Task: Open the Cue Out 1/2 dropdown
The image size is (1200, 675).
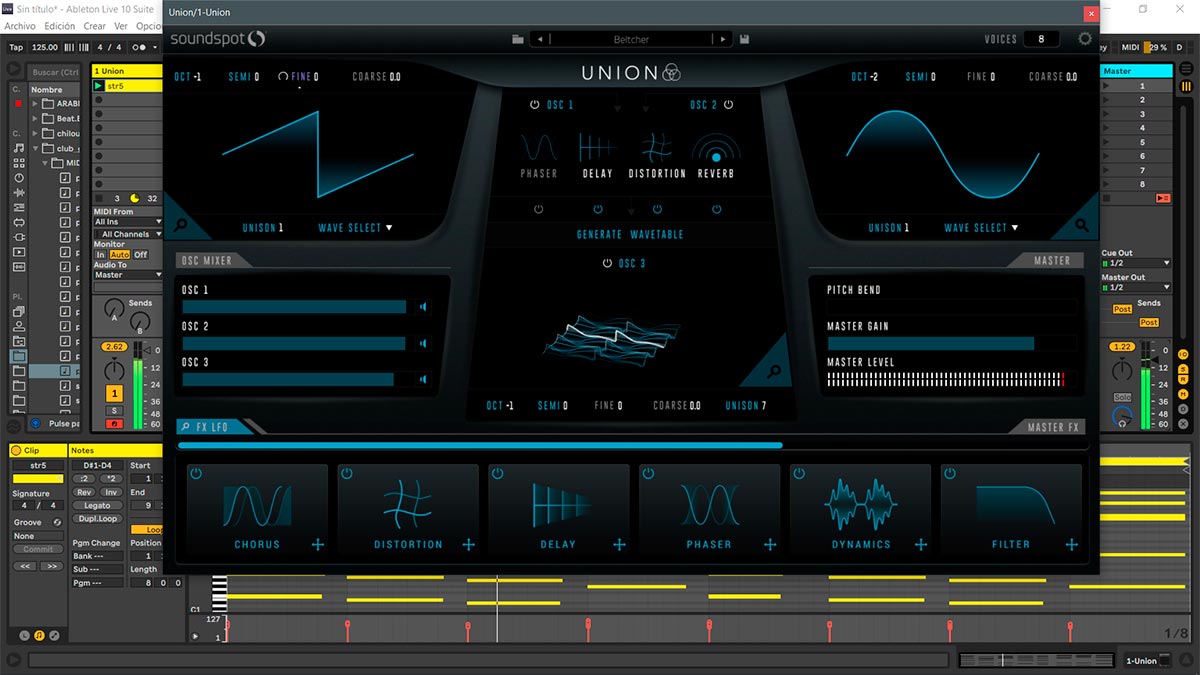Action: tap(1135, 263)
